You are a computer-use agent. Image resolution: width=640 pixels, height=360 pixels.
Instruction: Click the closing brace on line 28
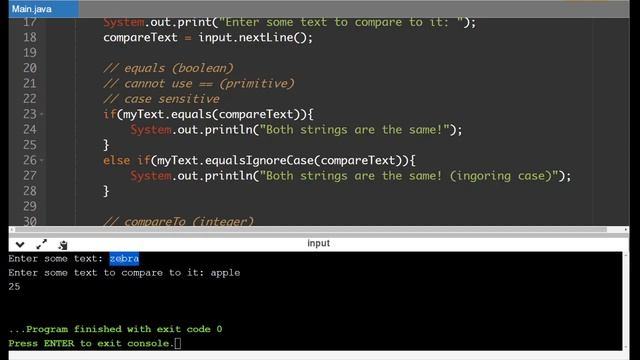106,191
